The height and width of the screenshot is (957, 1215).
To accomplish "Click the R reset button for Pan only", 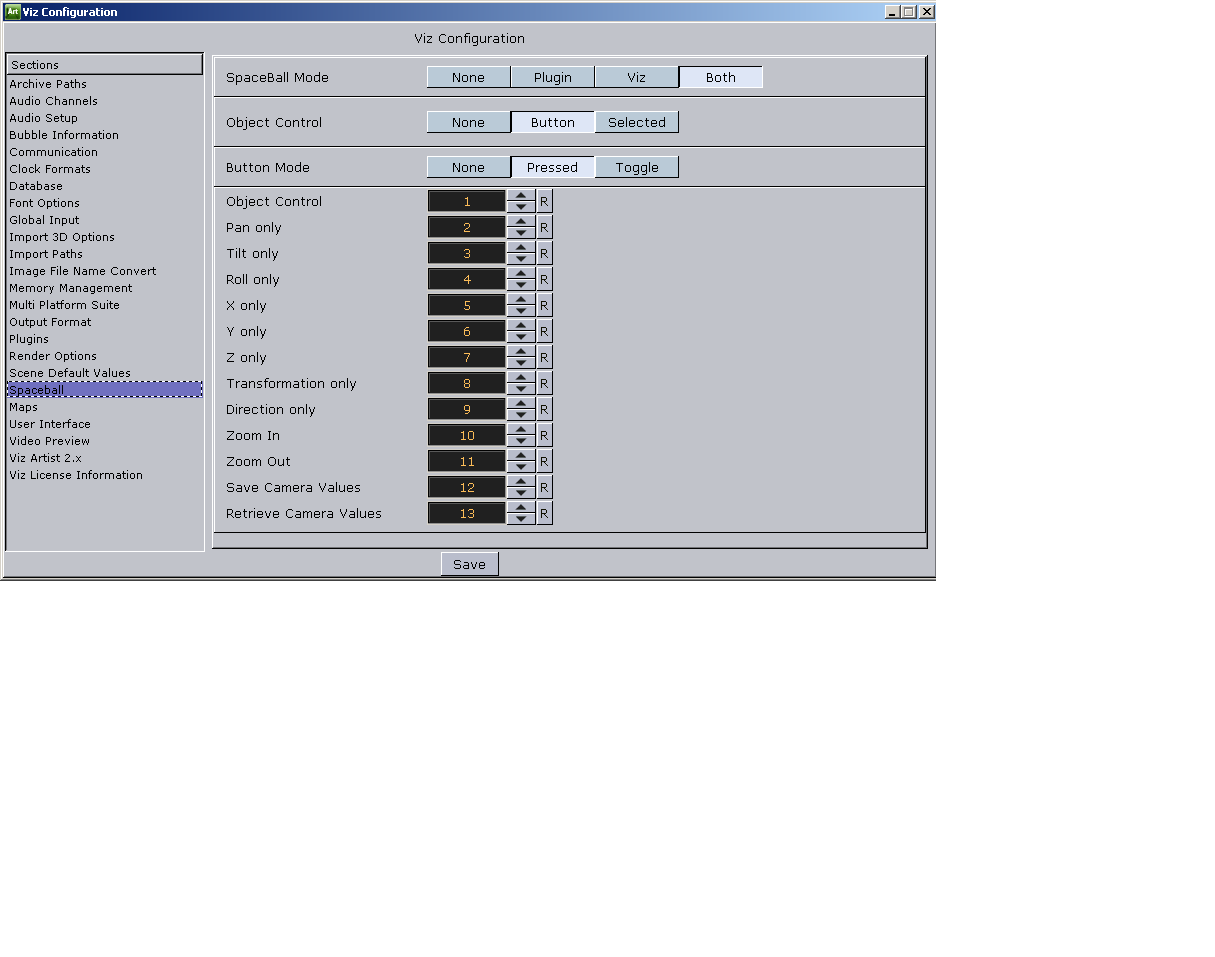I will pyautogui.click(x=544, y=228).
